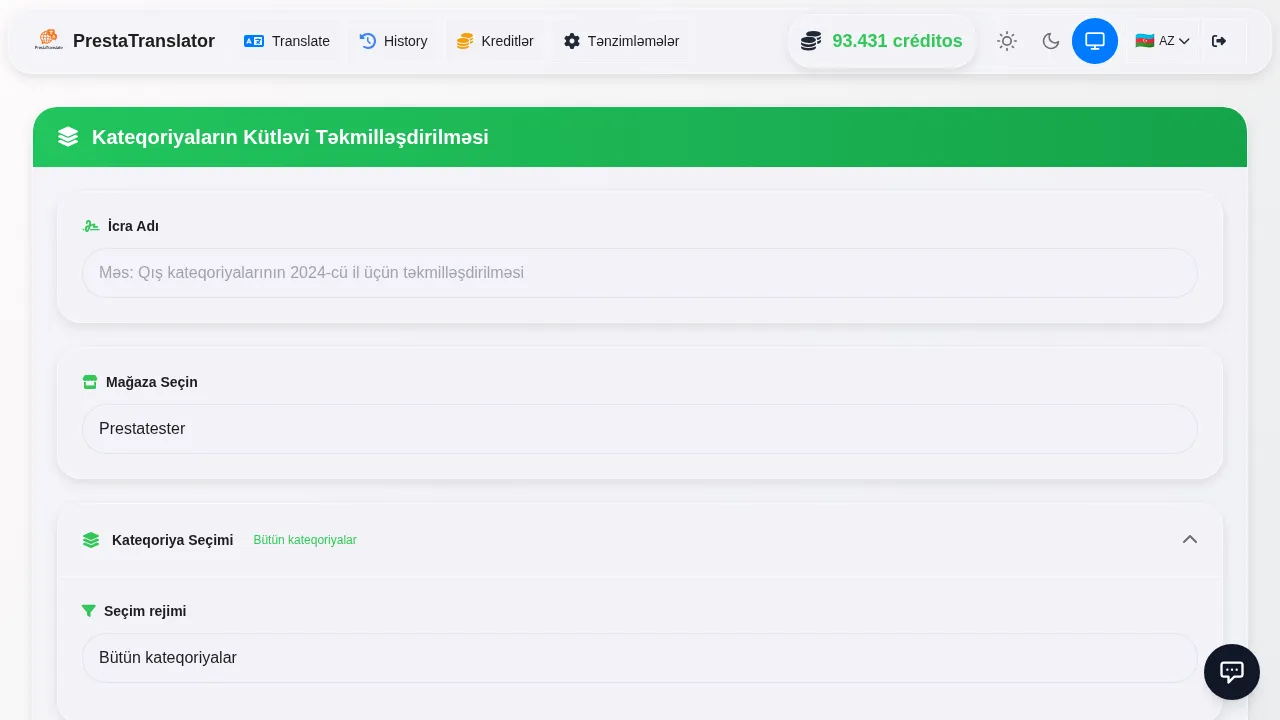Toggle the monitor theme mode button
Viewport: 1280px width, 720px height.
(1095, 41)
